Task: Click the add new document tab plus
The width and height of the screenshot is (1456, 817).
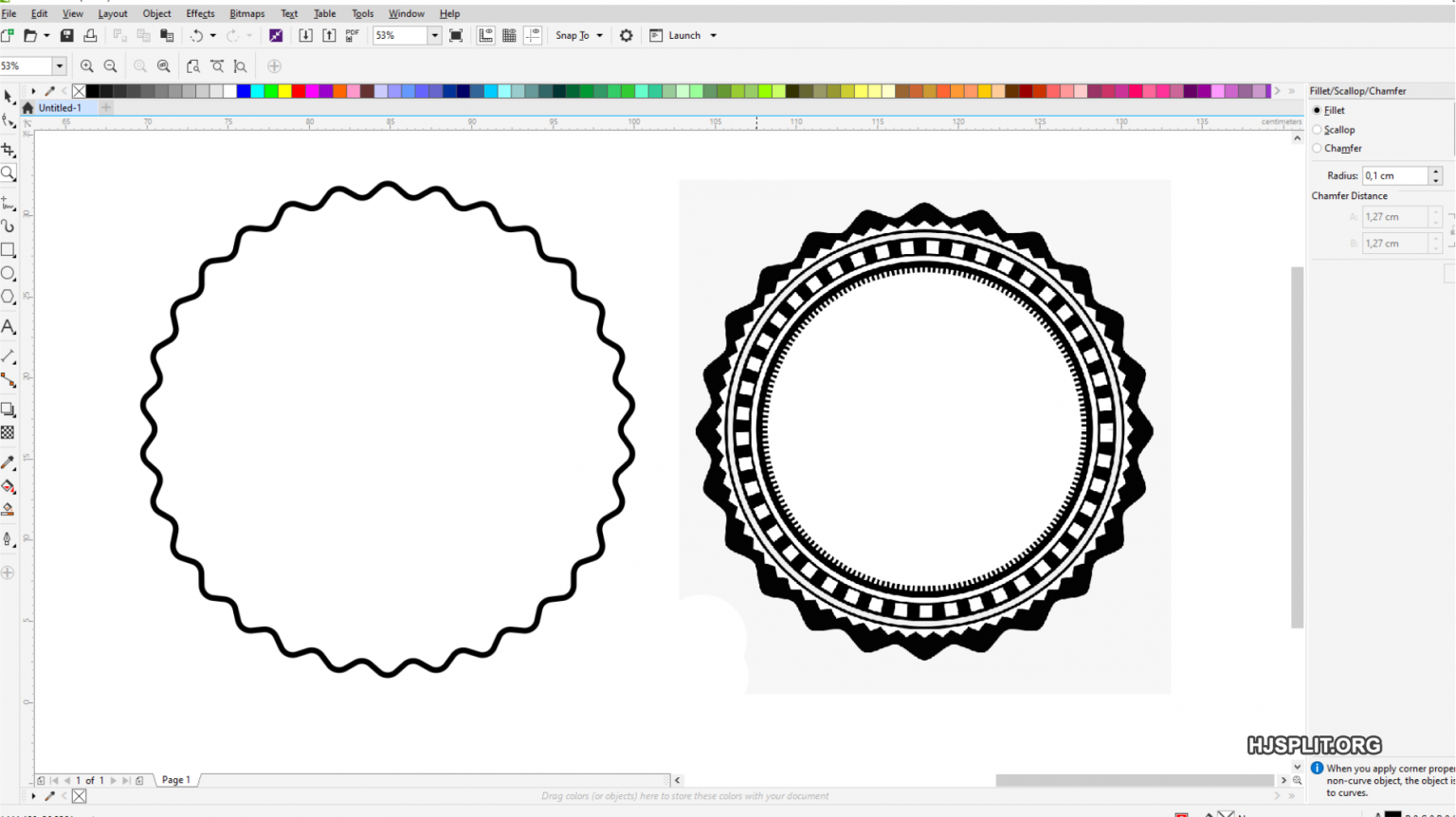Action: (106, 108)
